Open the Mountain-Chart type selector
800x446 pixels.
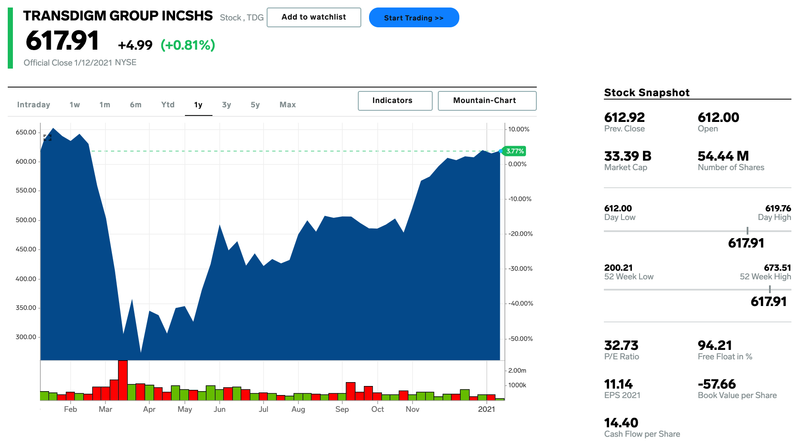pos(487,101)
